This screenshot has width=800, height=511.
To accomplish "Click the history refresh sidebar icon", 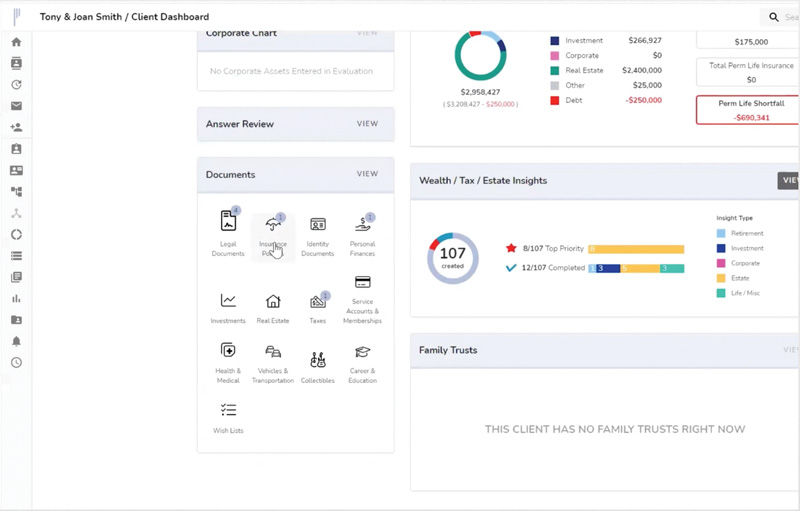I will click(x=16, y=85).
